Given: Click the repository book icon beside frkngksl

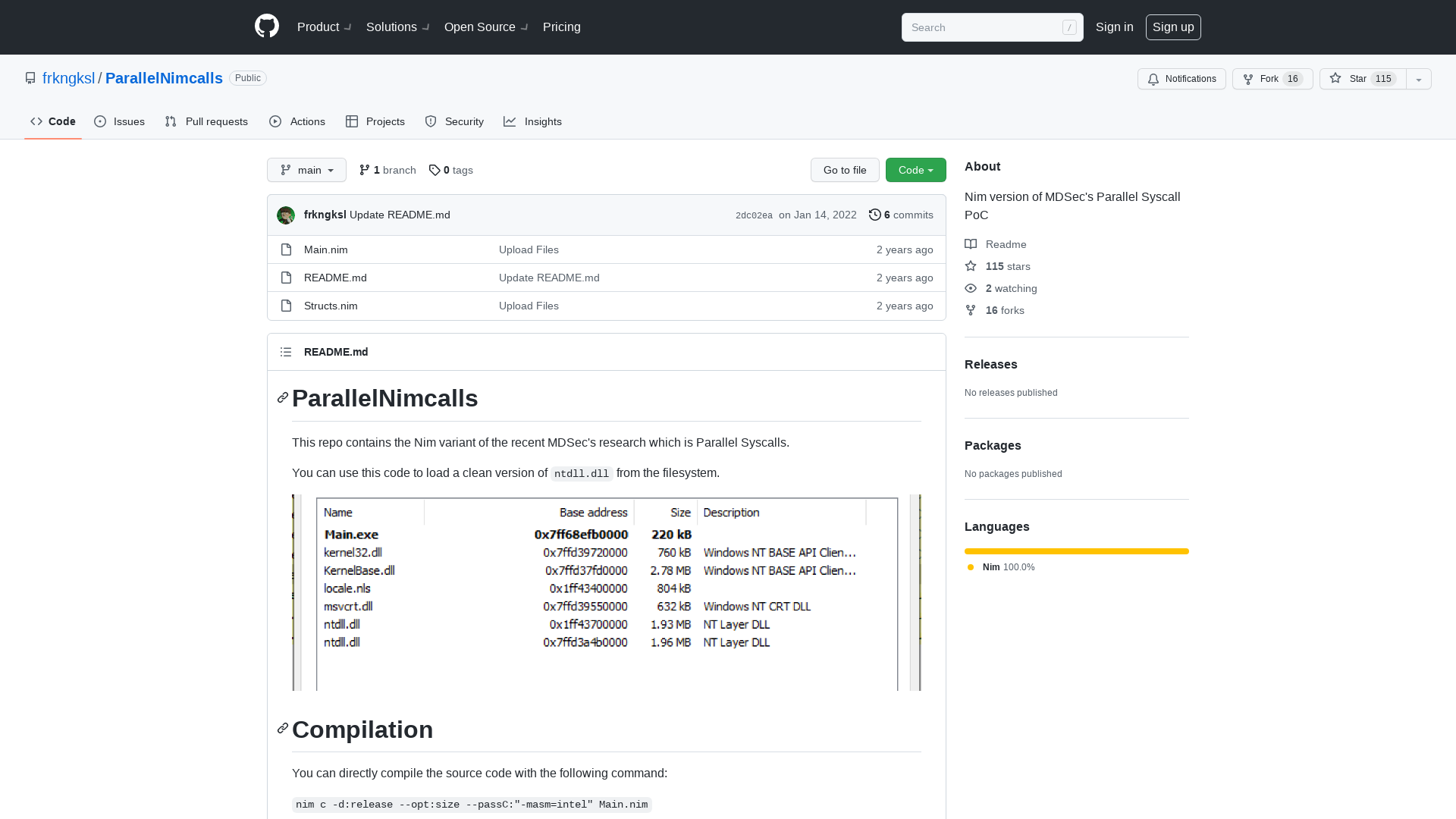Looking at the screenshot, I should 30,78.
